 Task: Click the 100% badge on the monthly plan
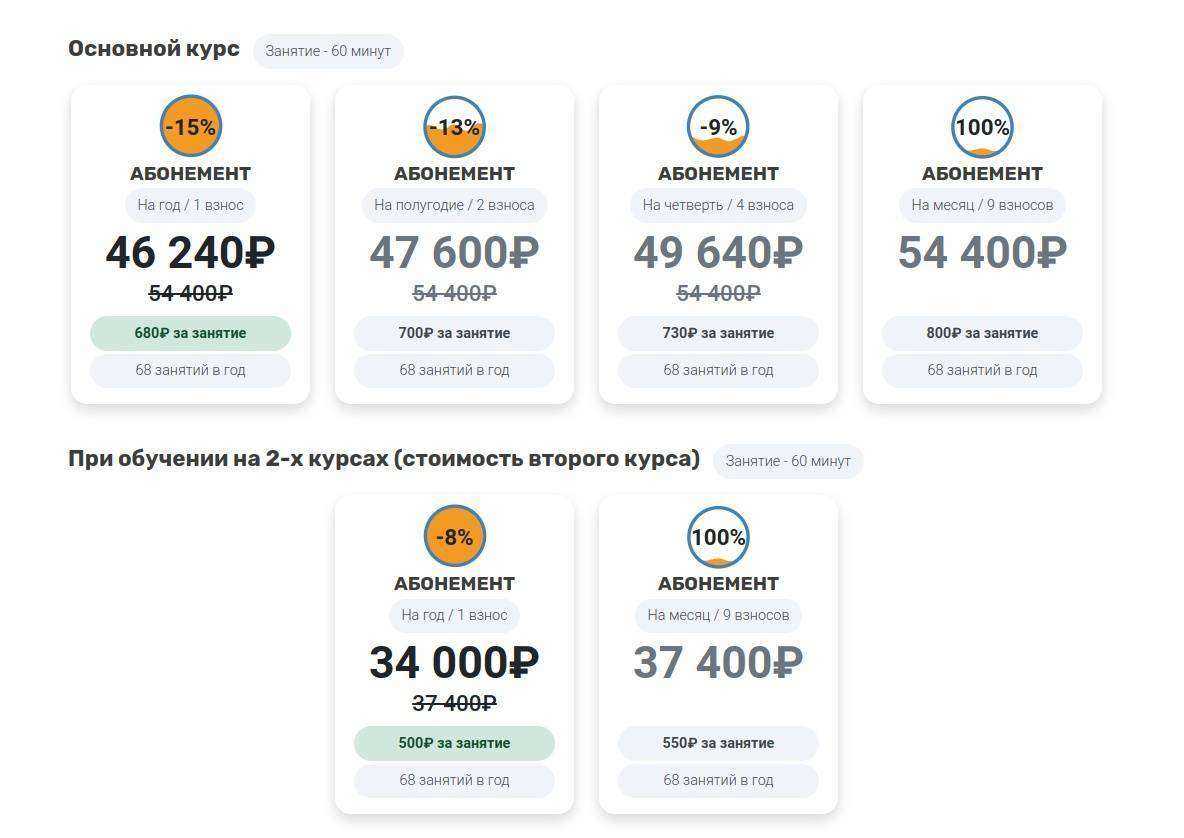(x=981, y=126)
